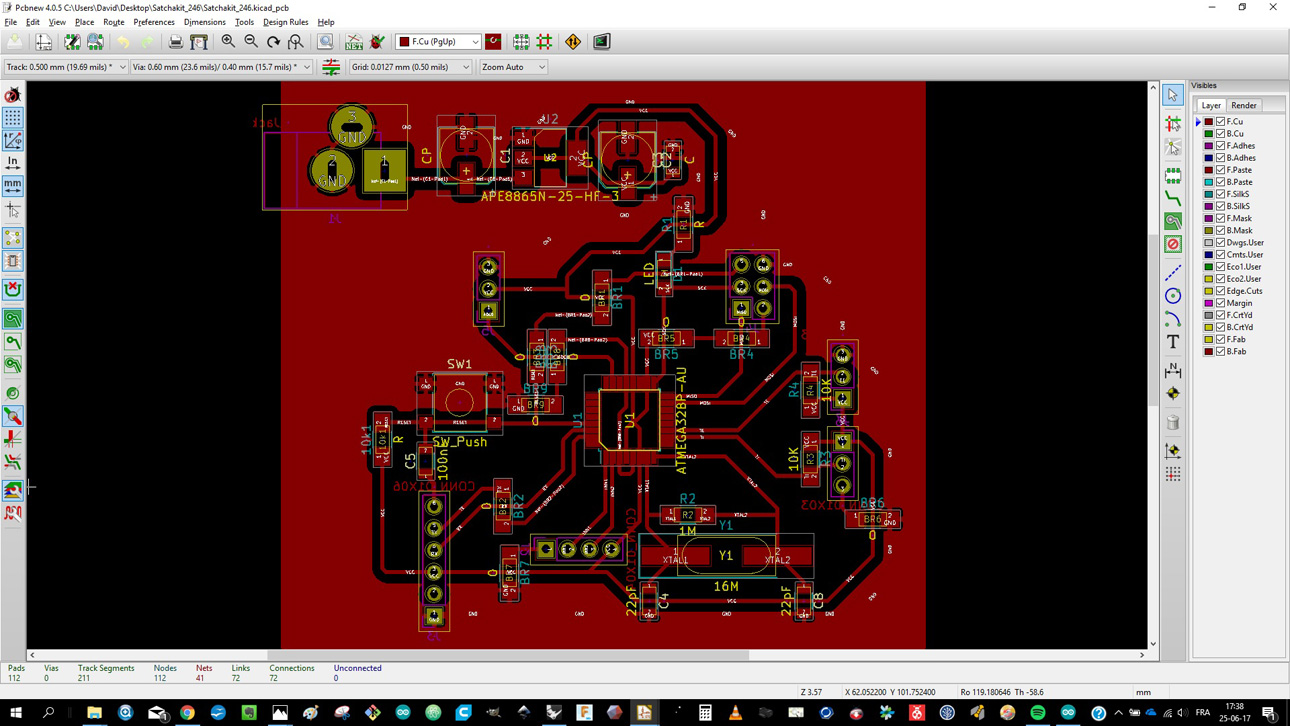
Task: Click the B.Adhes layer color swatch
Action: coord(1208,158)
